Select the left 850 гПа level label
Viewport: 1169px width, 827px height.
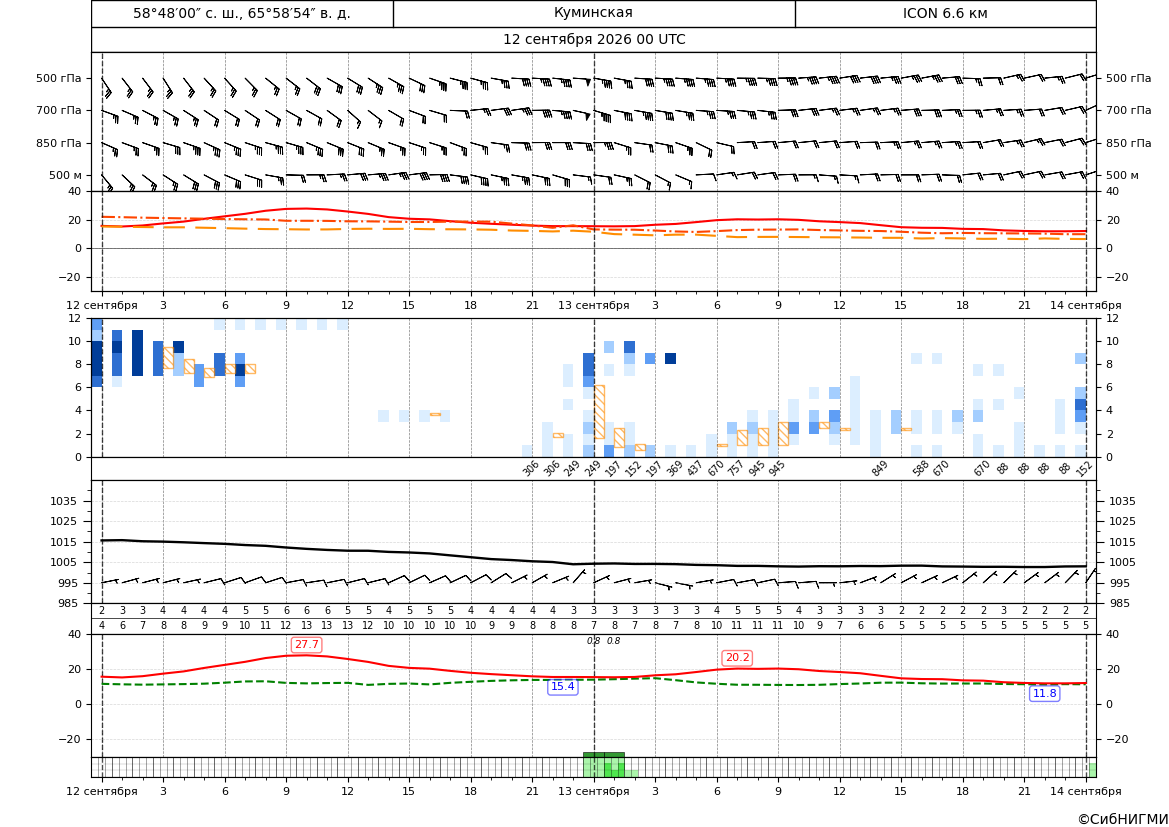tap(59, 143)
